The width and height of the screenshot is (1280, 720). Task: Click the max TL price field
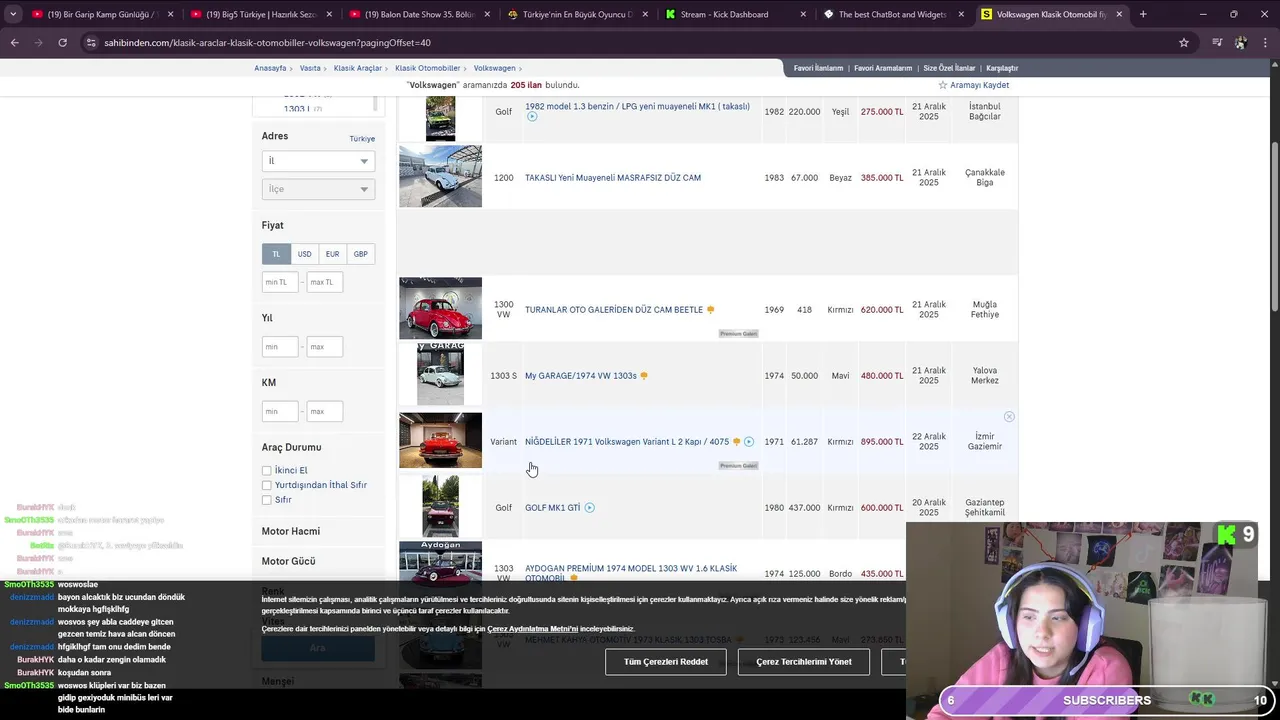[325, 282]
